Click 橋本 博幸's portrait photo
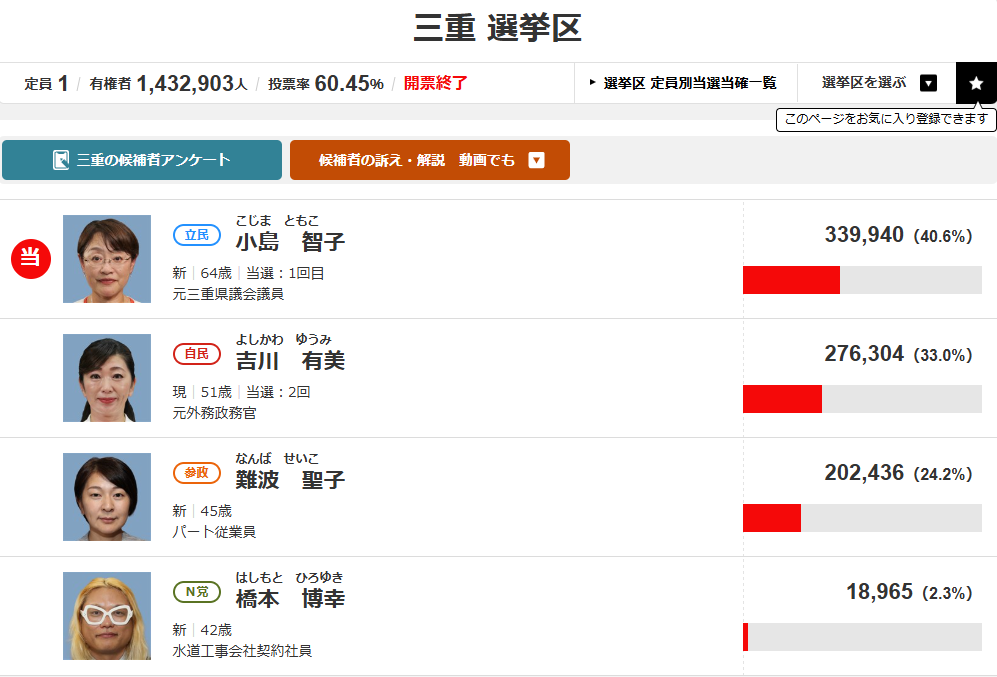The height and width of the screenshot is (677, 997). [107, 616]
